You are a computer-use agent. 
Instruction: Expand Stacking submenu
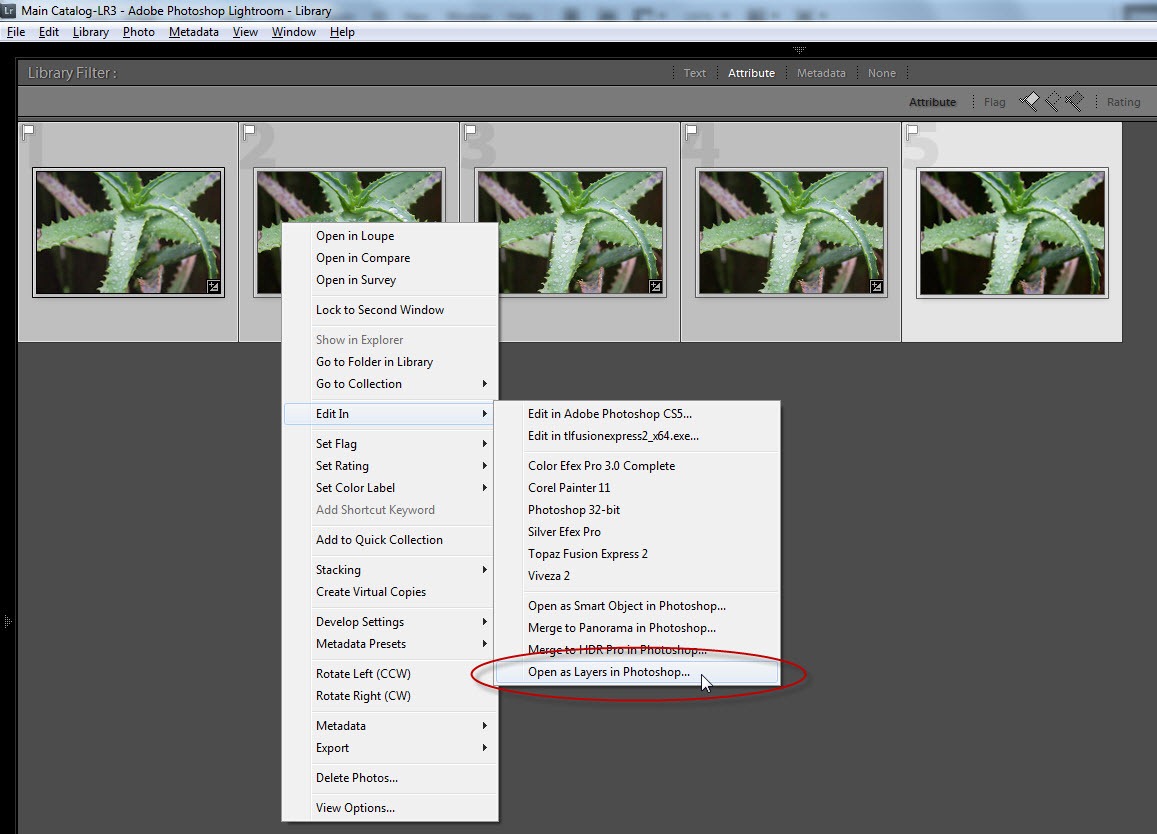click(390, 570)
